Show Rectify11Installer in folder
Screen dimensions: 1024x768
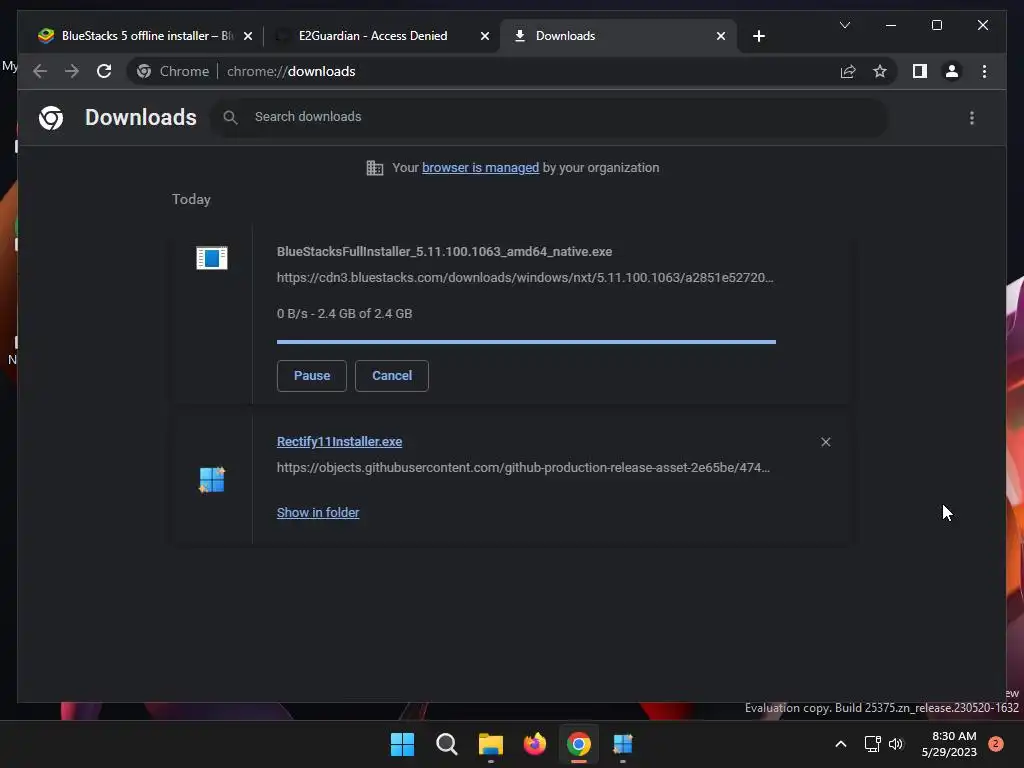coord(318,513)
